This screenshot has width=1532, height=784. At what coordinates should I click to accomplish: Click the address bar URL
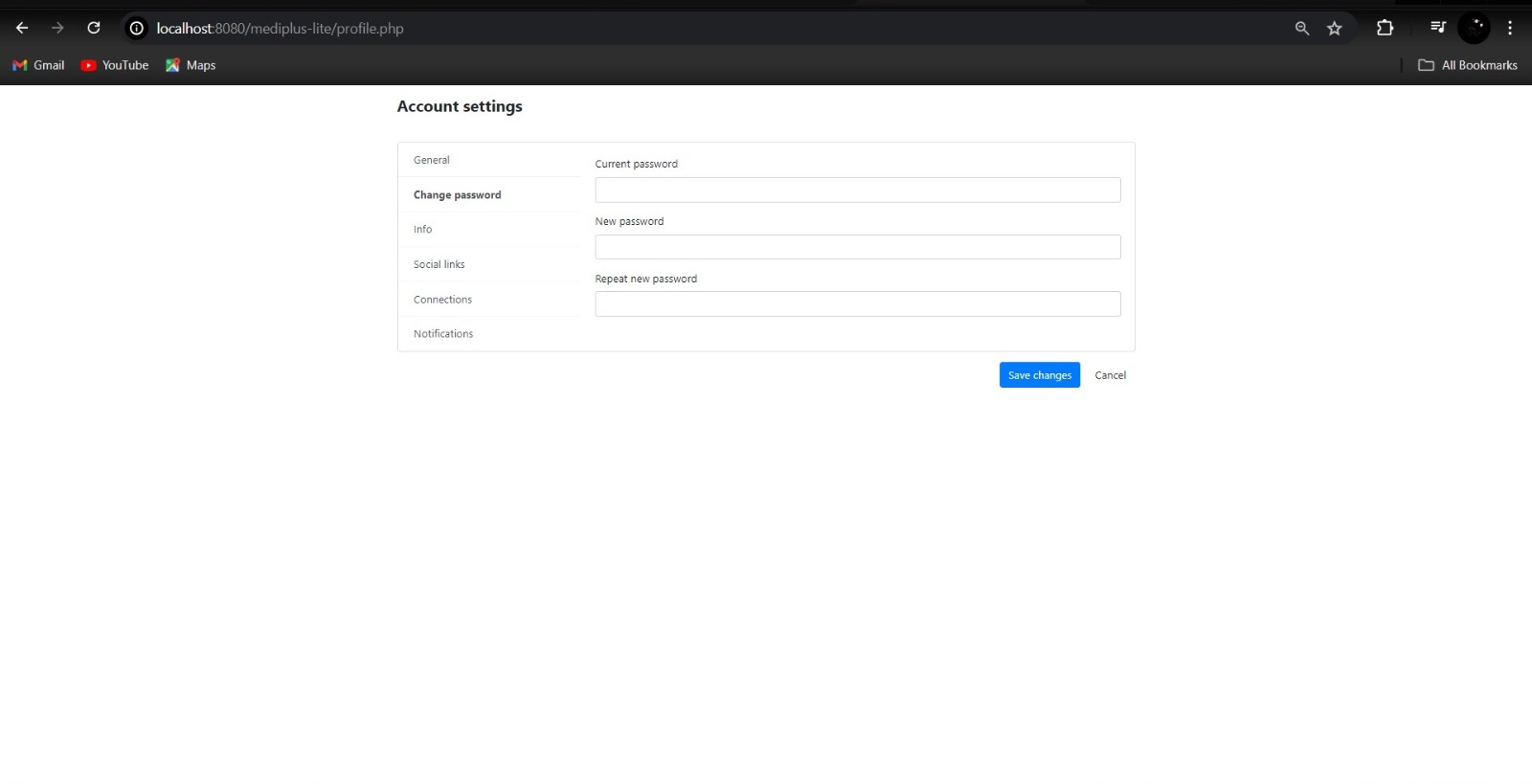coord(280,29)
